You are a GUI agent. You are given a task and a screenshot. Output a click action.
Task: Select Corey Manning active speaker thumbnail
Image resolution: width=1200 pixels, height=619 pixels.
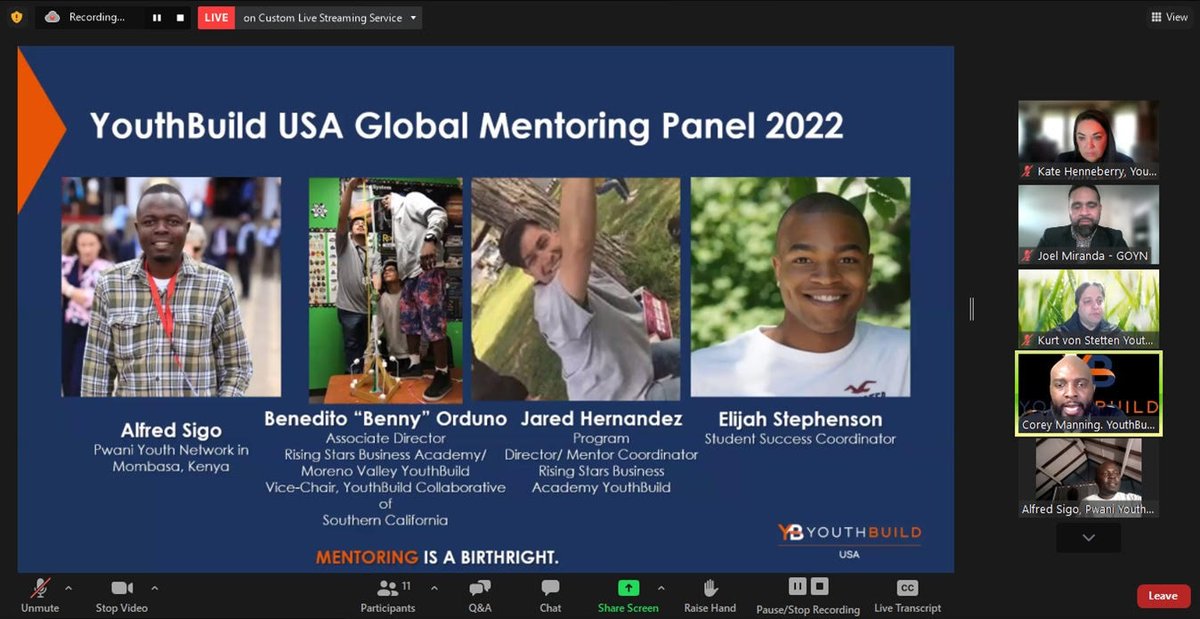1088,393
